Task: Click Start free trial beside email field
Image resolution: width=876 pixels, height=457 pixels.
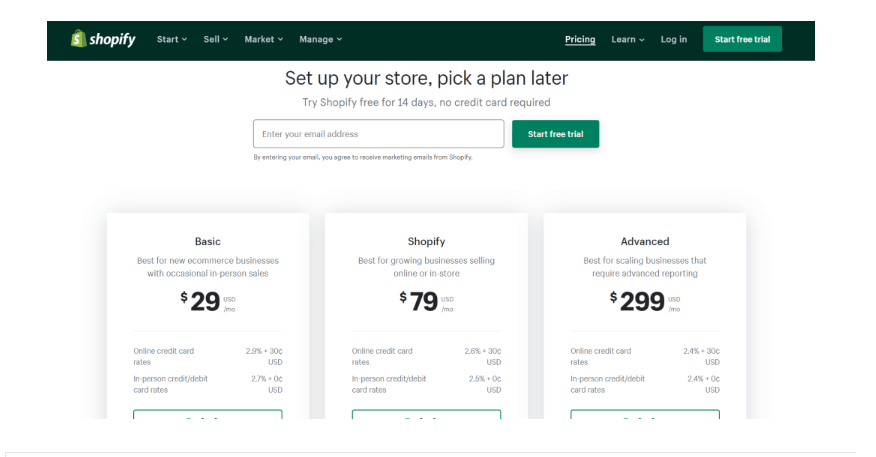Action: pyautogui.click(x=555, y=134)
